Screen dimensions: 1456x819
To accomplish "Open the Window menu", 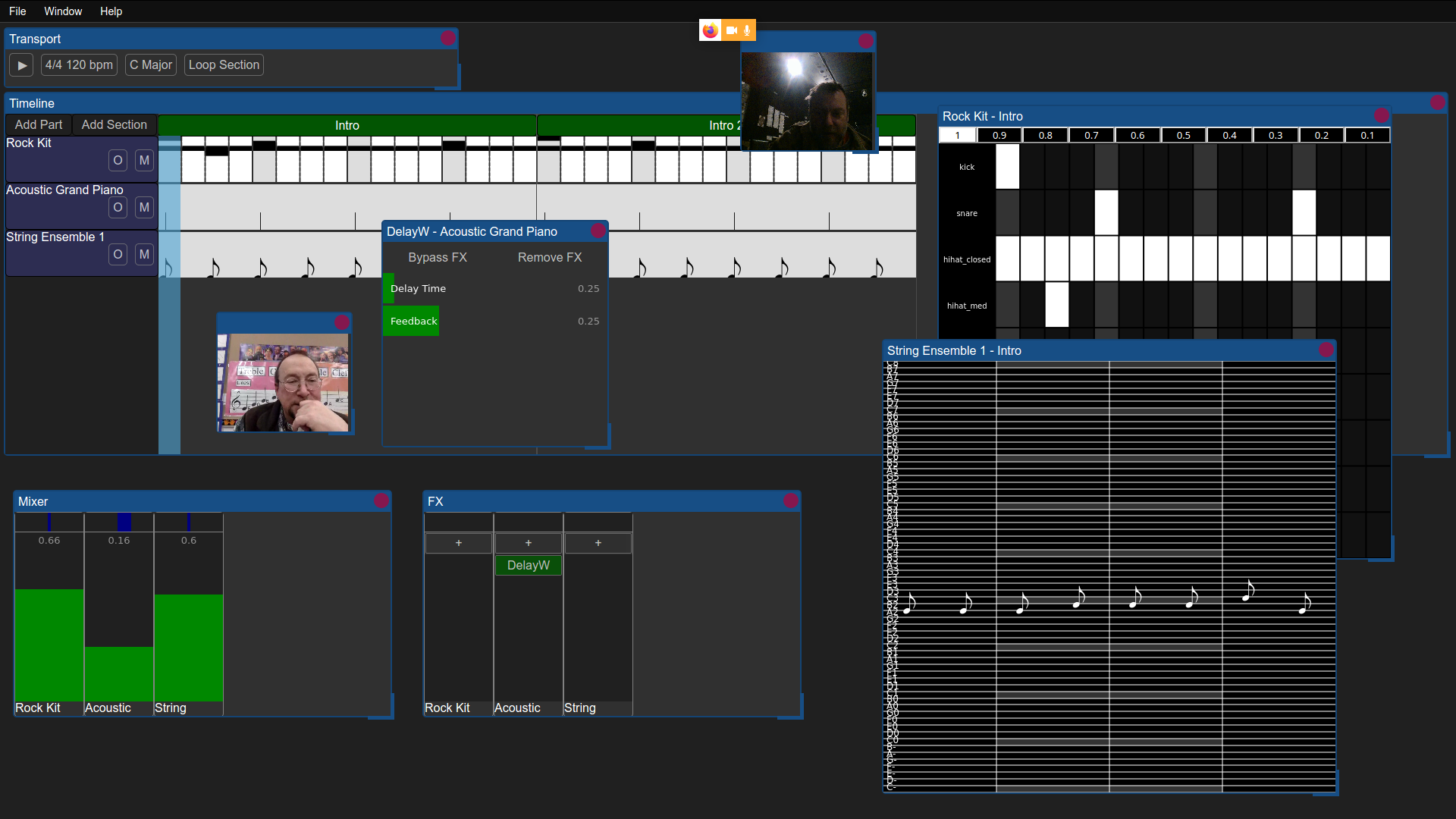I will coord(63,11).
